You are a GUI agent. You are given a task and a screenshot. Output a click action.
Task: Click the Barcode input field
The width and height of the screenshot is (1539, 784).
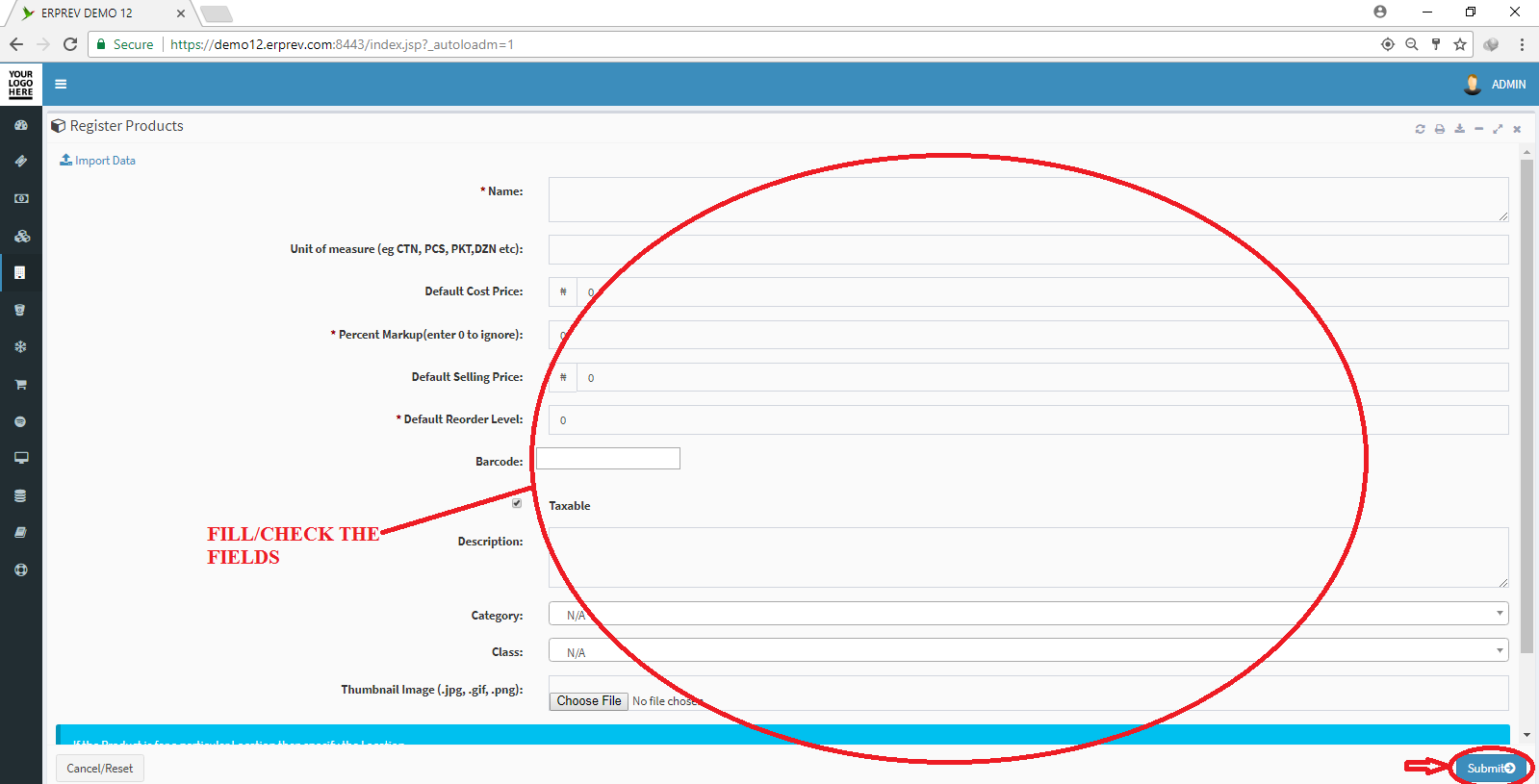tap(608, 459)
